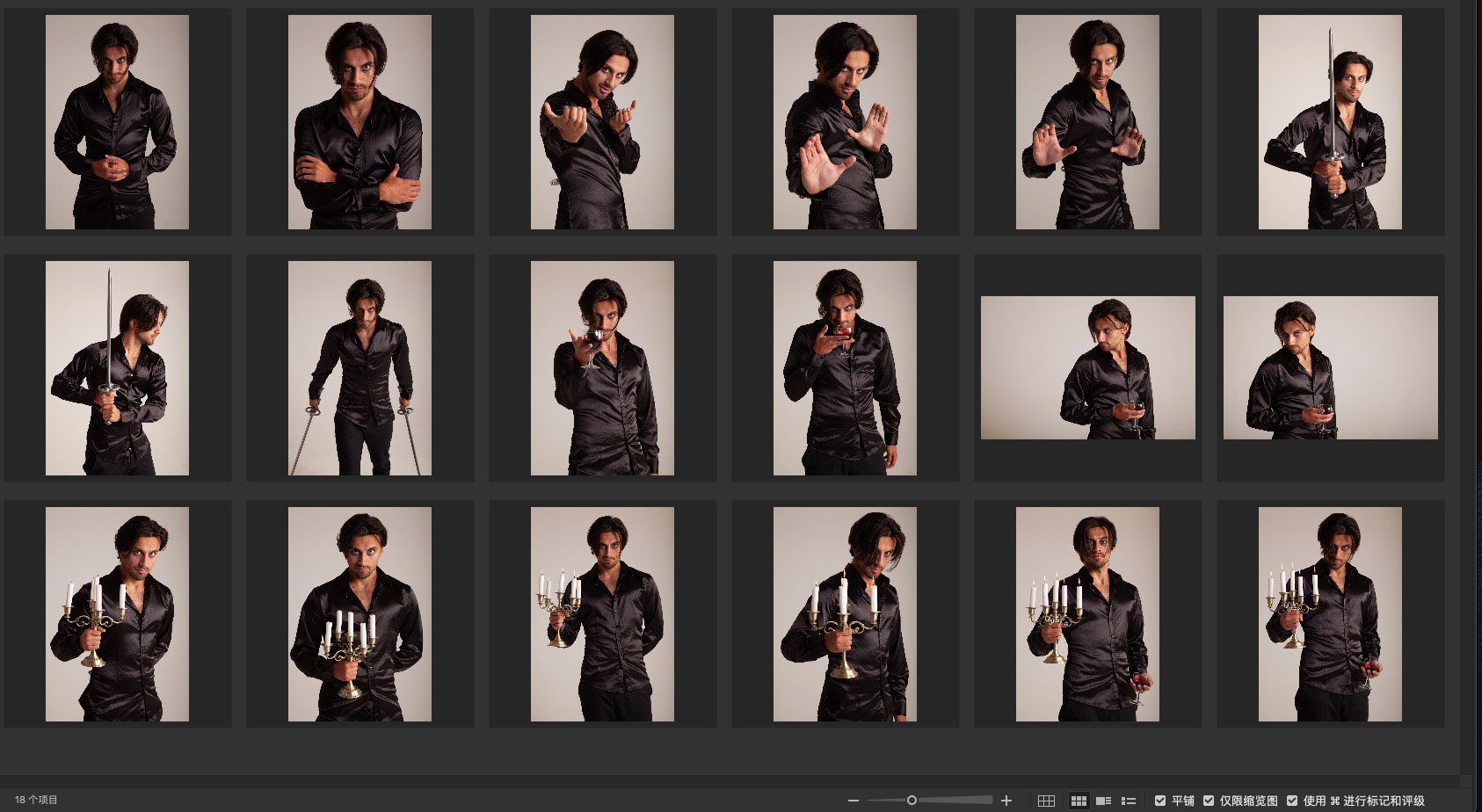Select the first landscape-orientation photo

coord(1087,368)
